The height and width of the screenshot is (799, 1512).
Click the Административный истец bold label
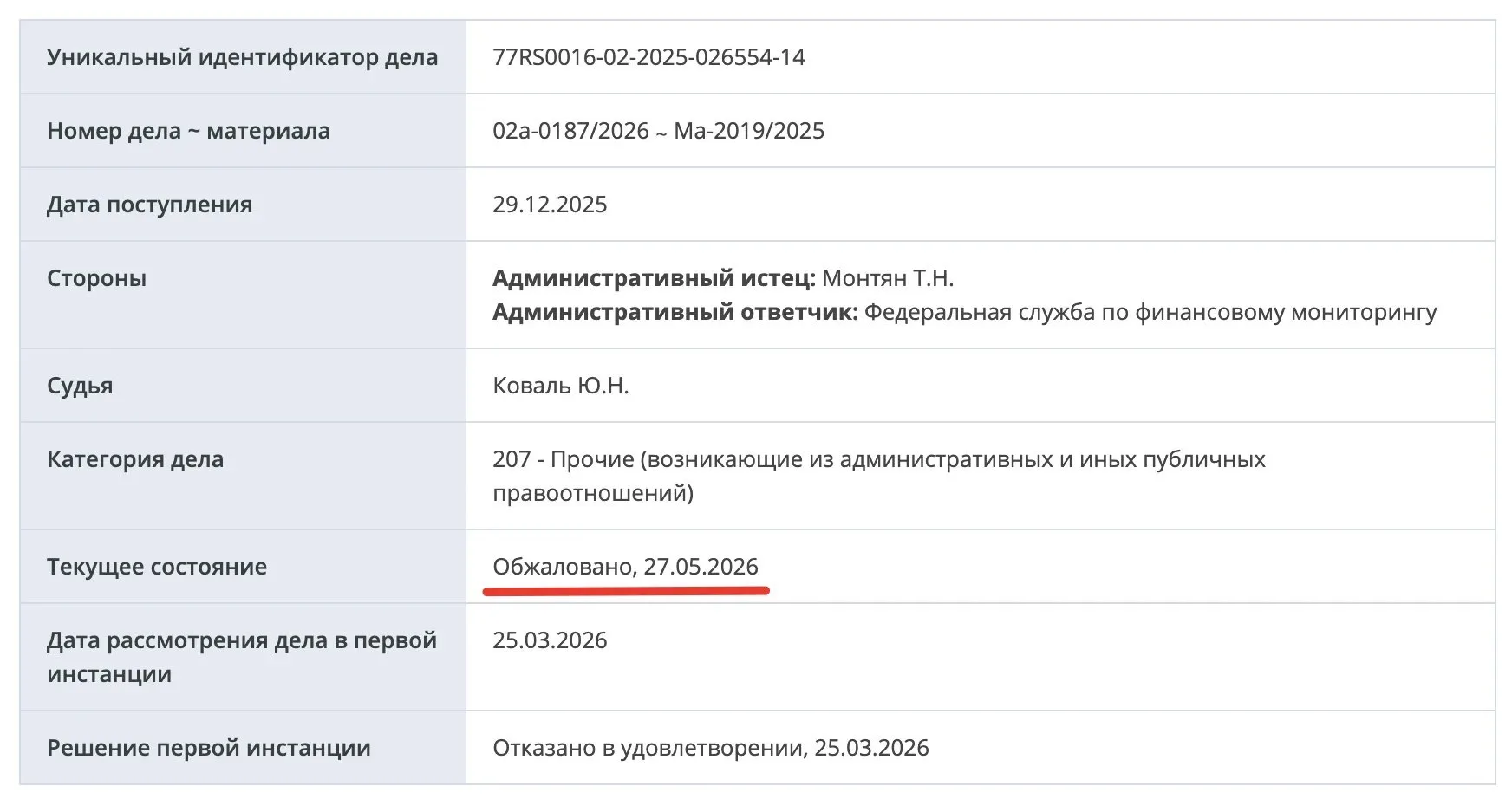click(654, 278)
